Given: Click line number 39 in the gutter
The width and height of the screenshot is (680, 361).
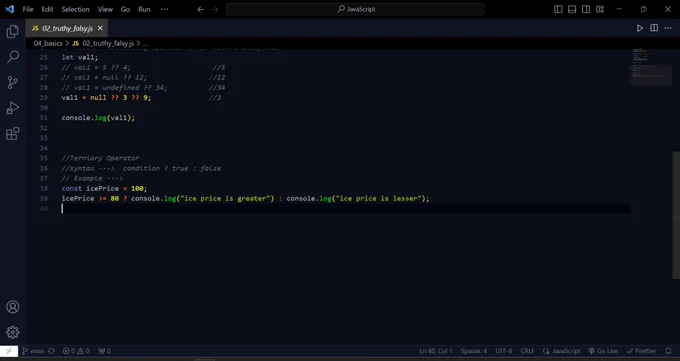Looking at the screenshot, I should point(43,198).
